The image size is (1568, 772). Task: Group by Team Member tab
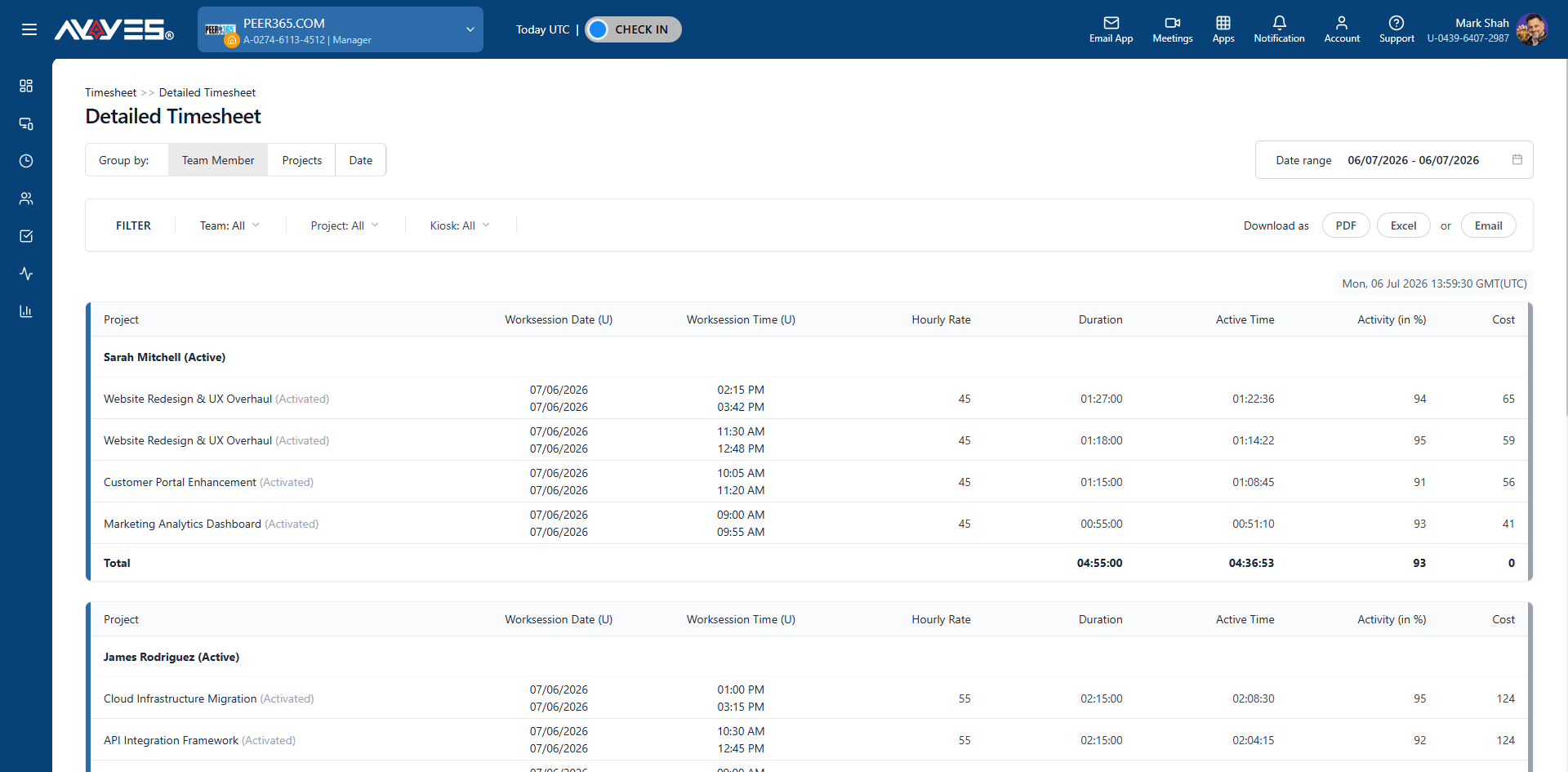[x=218, y=160]
